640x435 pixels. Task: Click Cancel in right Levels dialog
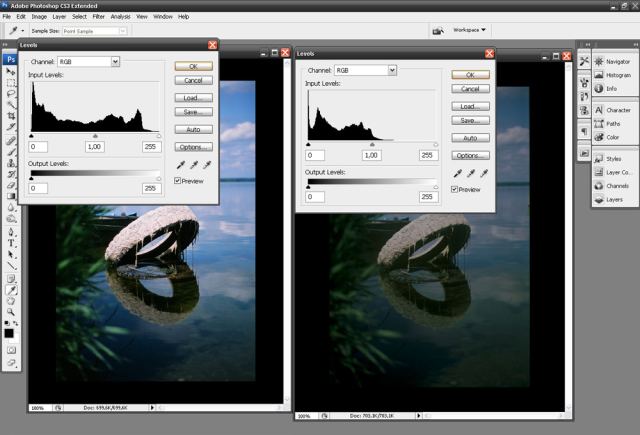[470, 89]
